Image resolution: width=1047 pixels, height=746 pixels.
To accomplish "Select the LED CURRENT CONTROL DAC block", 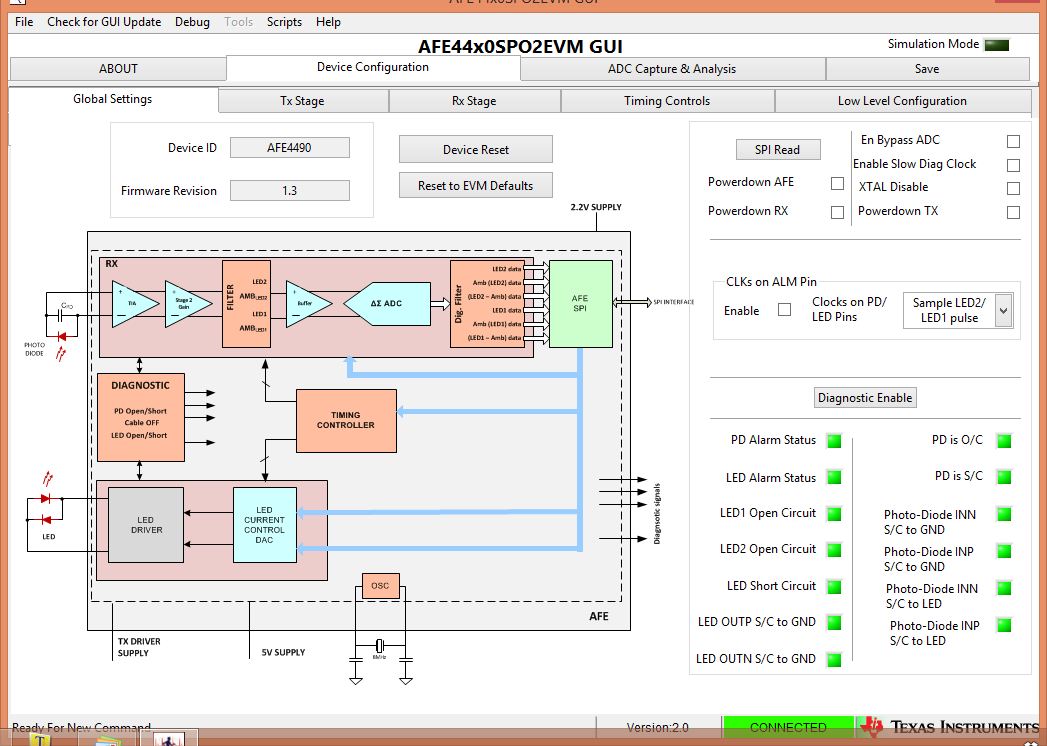I will 264,525.
